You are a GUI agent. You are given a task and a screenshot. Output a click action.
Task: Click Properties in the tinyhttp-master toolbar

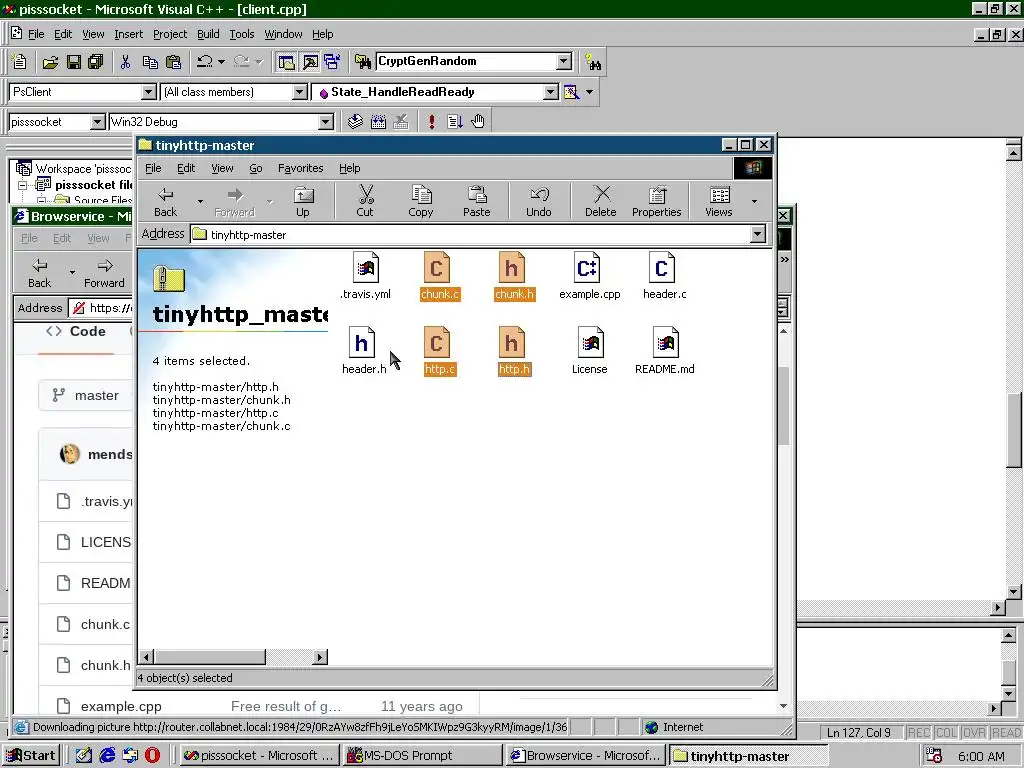(x=656, y=202)
